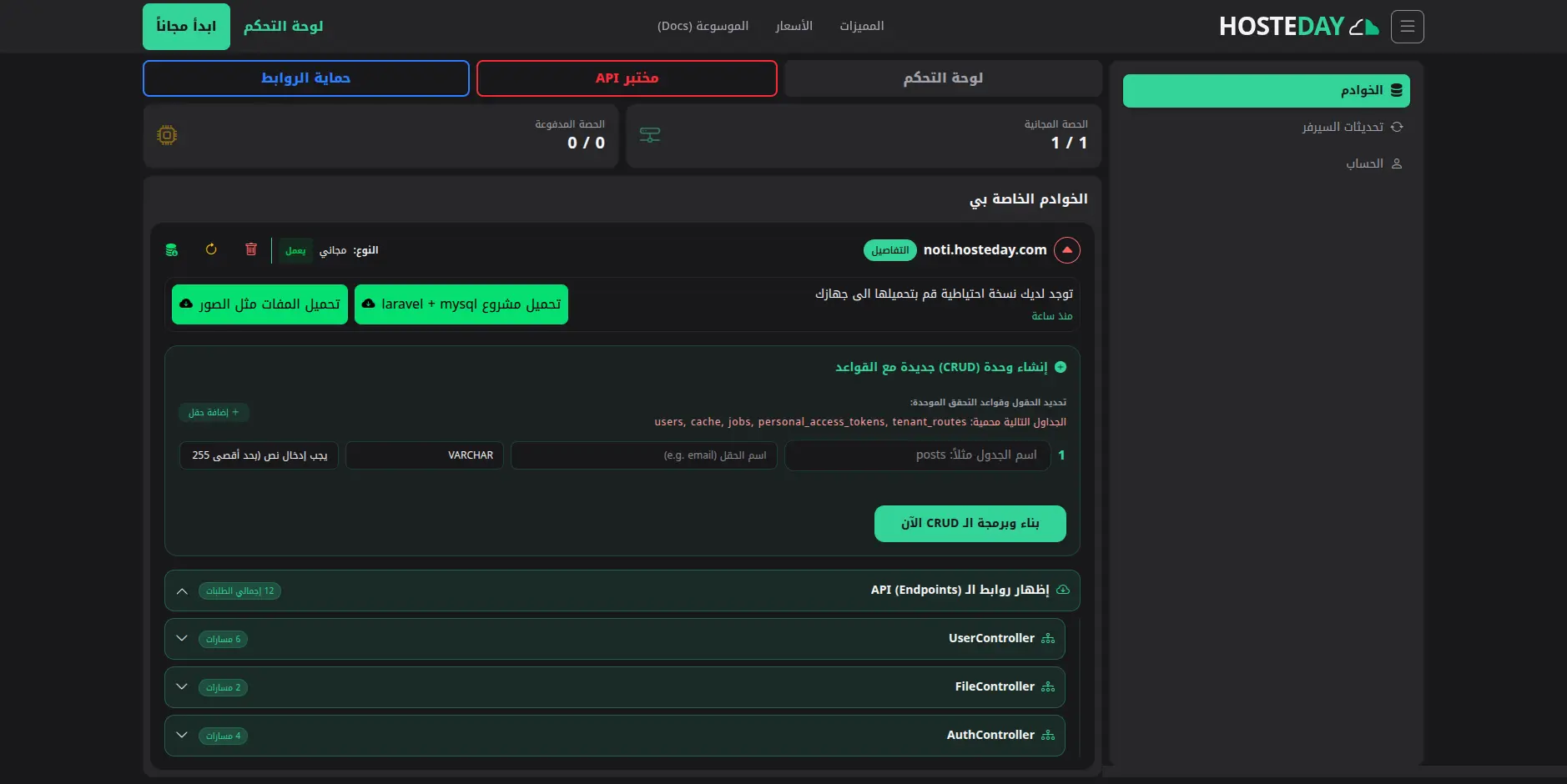
Task: Click the إظهار روابط الـ API (Endpoints) header text
Action: 960,590
